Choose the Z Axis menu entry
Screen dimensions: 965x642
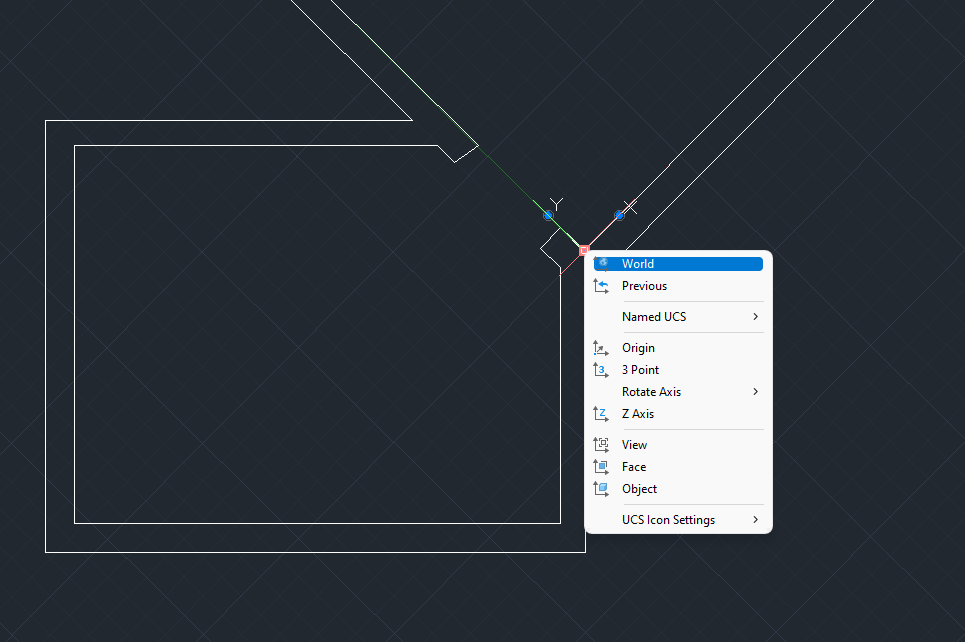click(x=678, y=414)
